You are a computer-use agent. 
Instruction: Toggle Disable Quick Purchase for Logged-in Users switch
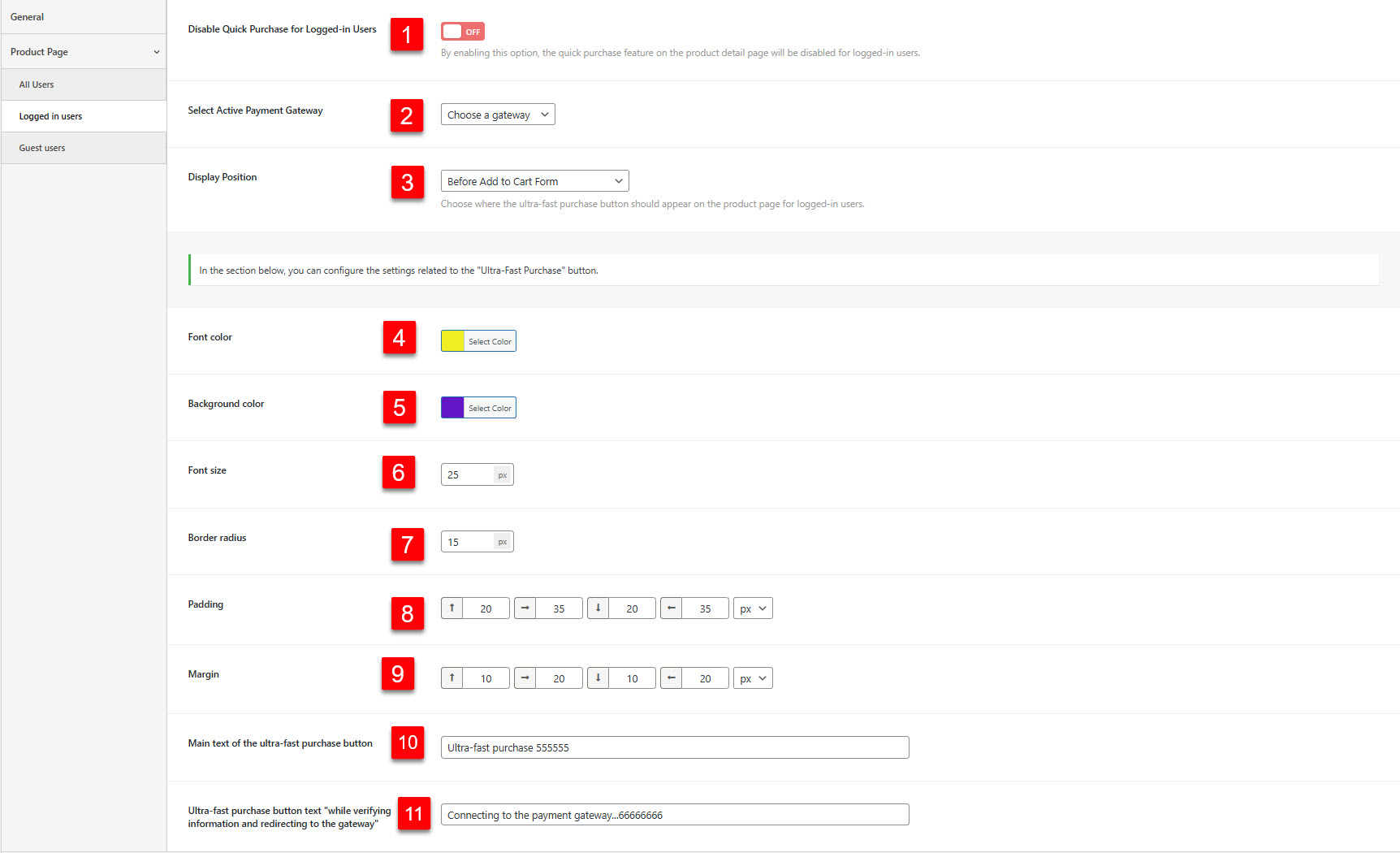pyautogui.click(x=463, y=32)
